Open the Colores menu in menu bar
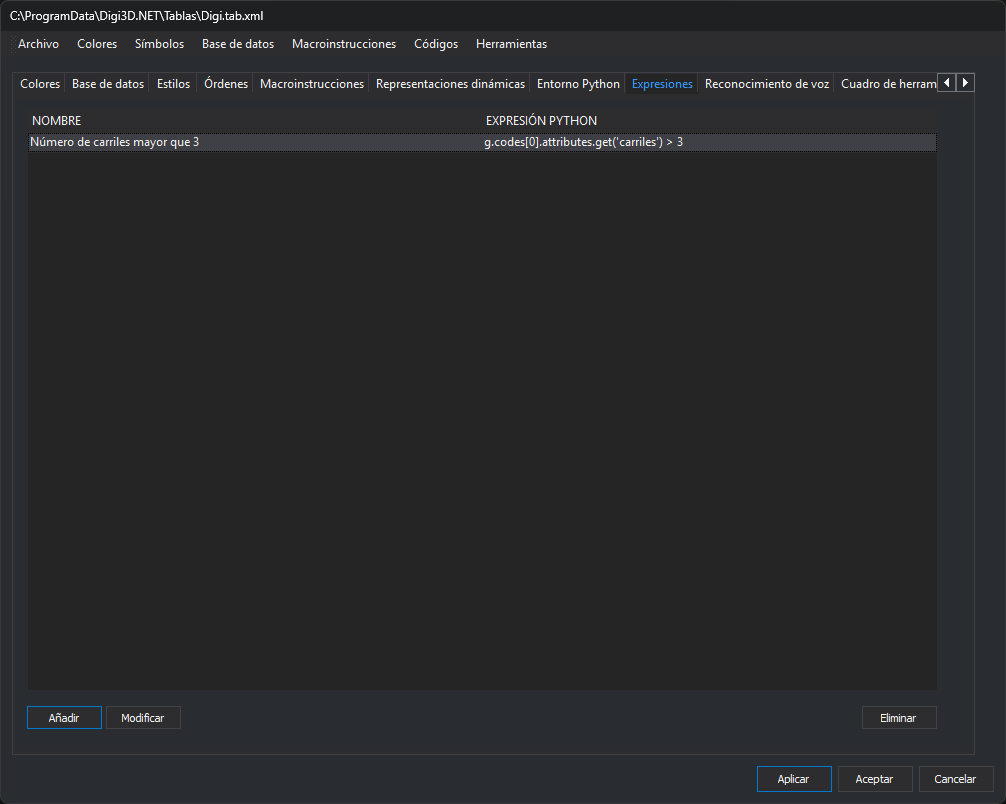The image size is (1006, 804). coord(97,44)
